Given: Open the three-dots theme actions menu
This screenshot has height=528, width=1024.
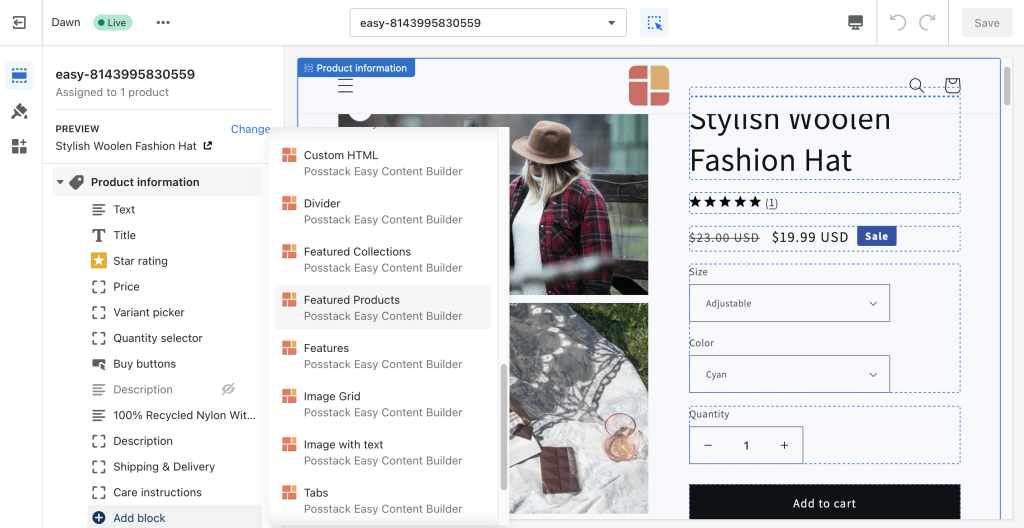Looking at the screenshot, I should click(163, 23).
